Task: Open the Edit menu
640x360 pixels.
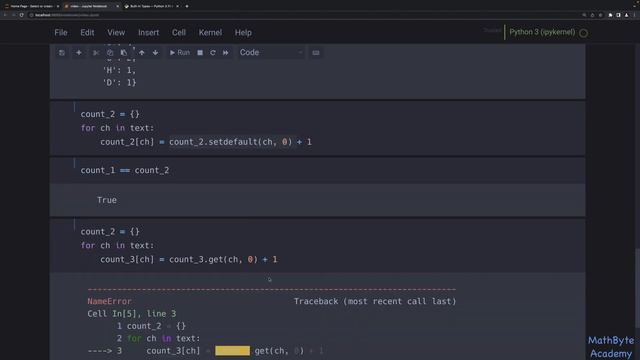Action: coord(87,33)
